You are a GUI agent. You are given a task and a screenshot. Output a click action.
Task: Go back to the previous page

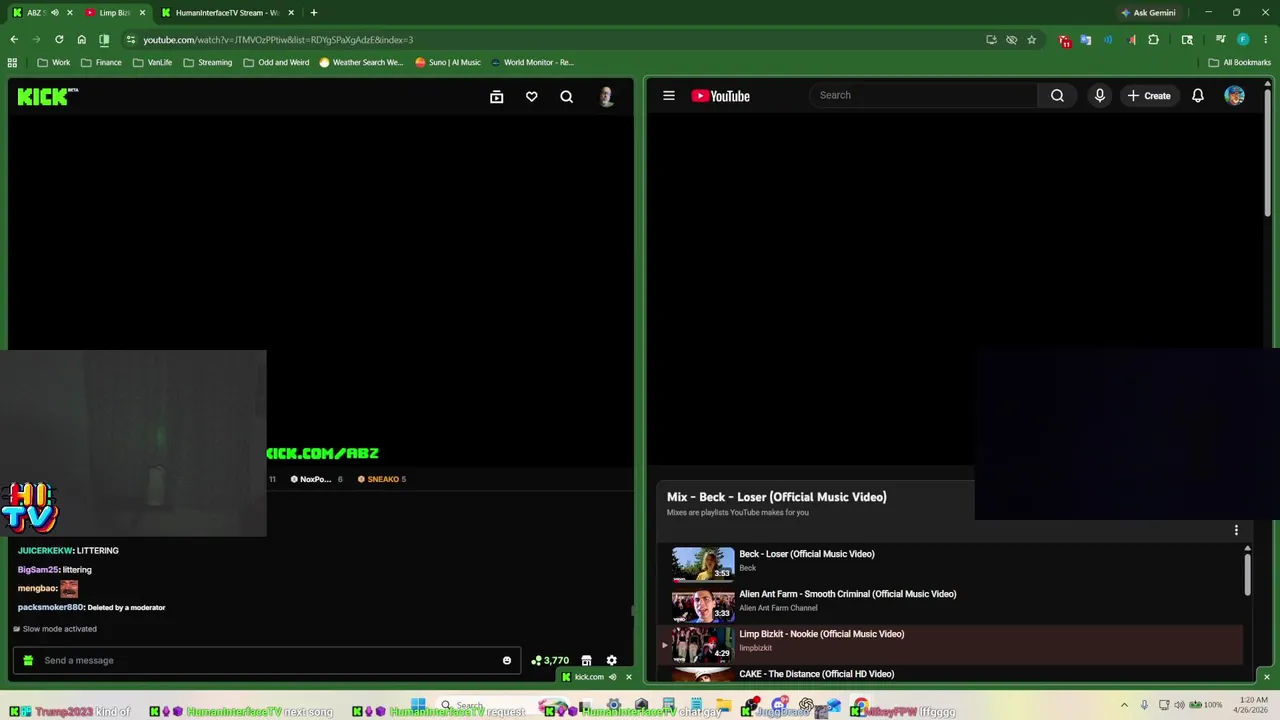point(14,40)
